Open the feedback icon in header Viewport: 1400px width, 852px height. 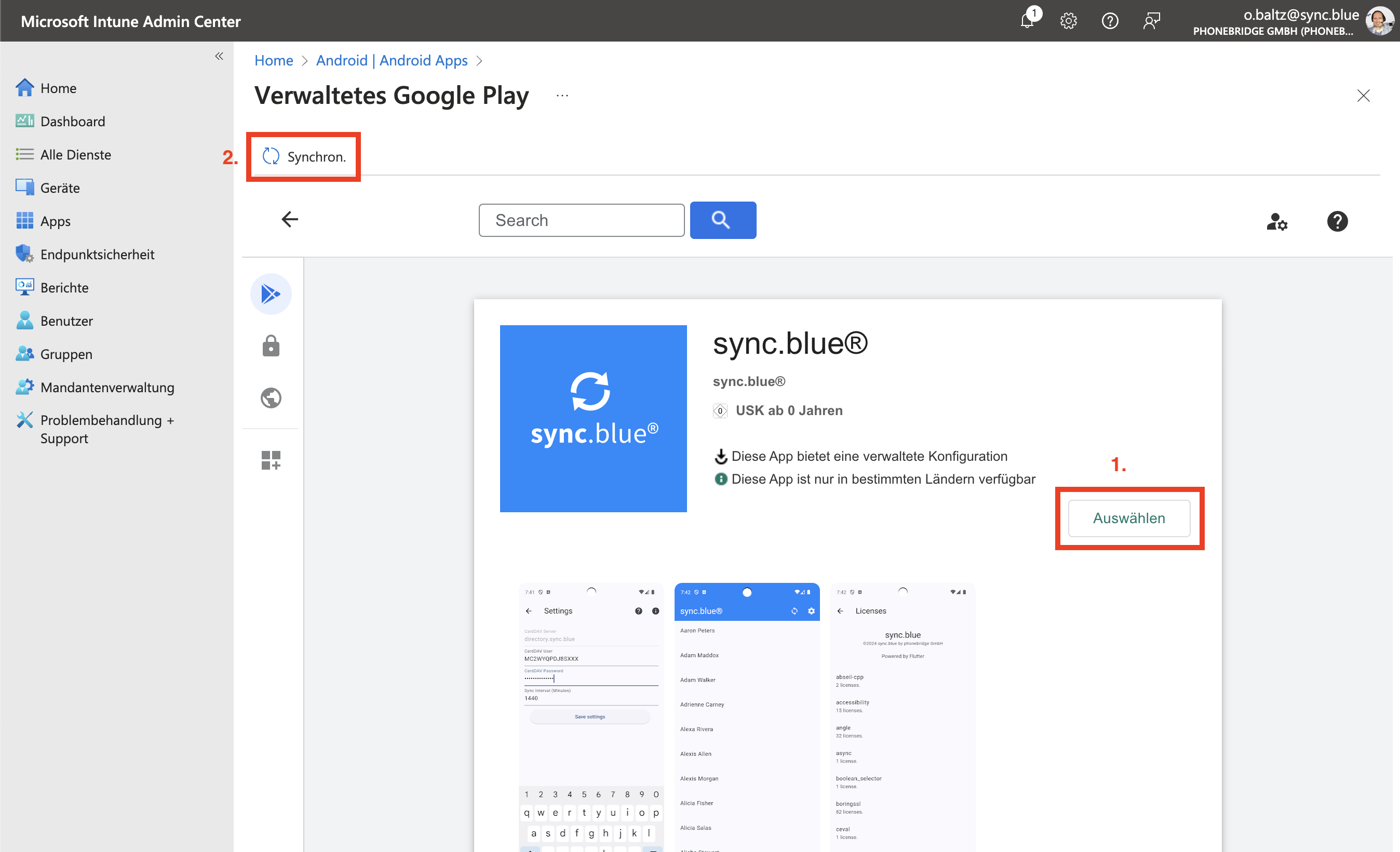tap(1151, 21)
